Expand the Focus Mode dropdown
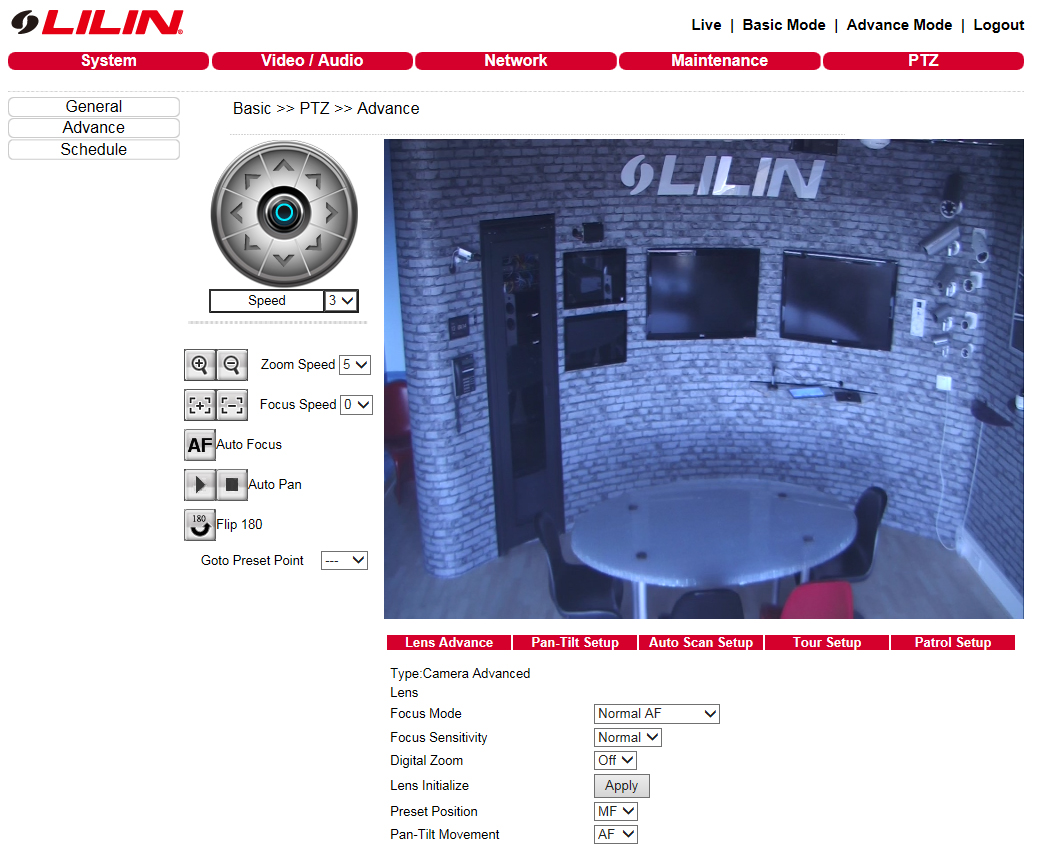 tap(656, 714)
